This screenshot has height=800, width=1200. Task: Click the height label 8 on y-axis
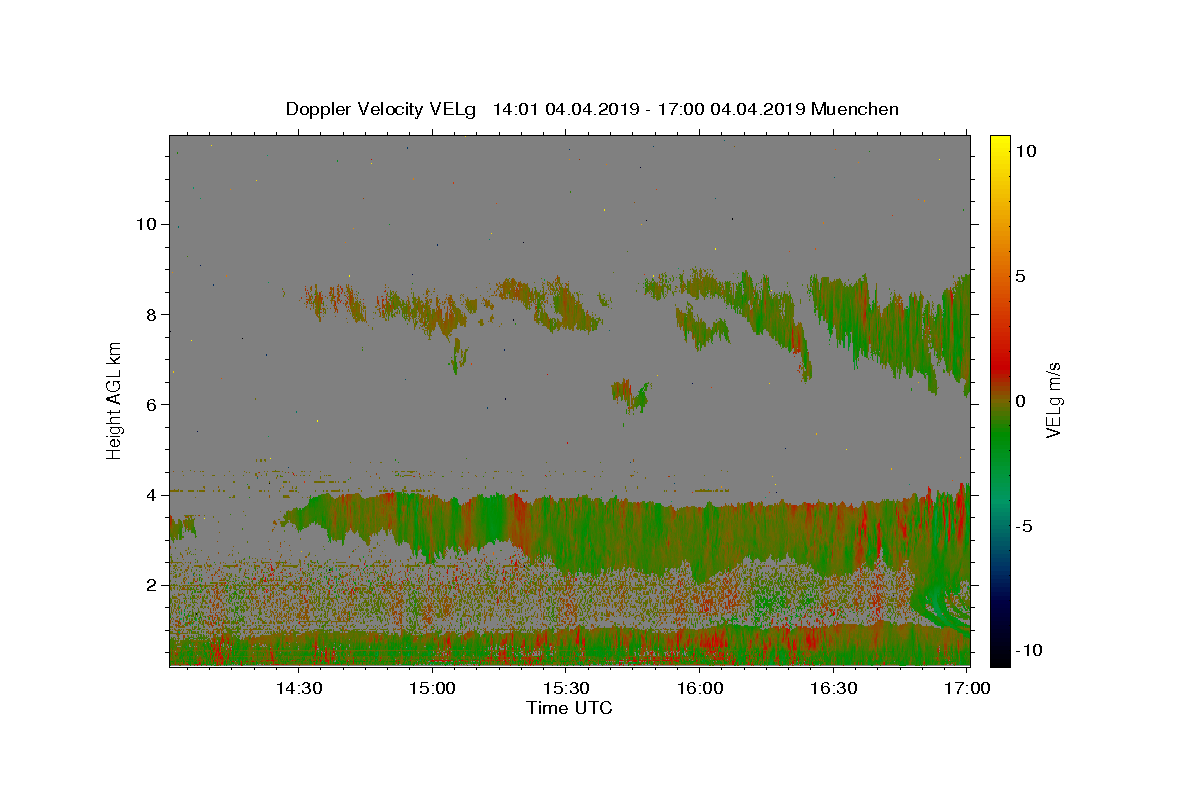pos(152,314)
